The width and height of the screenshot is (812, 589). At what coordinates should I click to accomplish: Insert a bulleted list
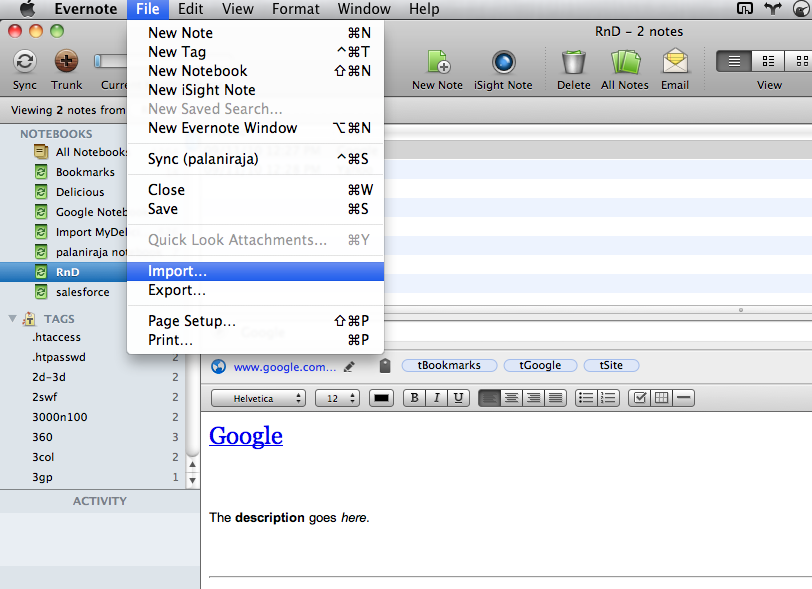click(x=586, y=398)
